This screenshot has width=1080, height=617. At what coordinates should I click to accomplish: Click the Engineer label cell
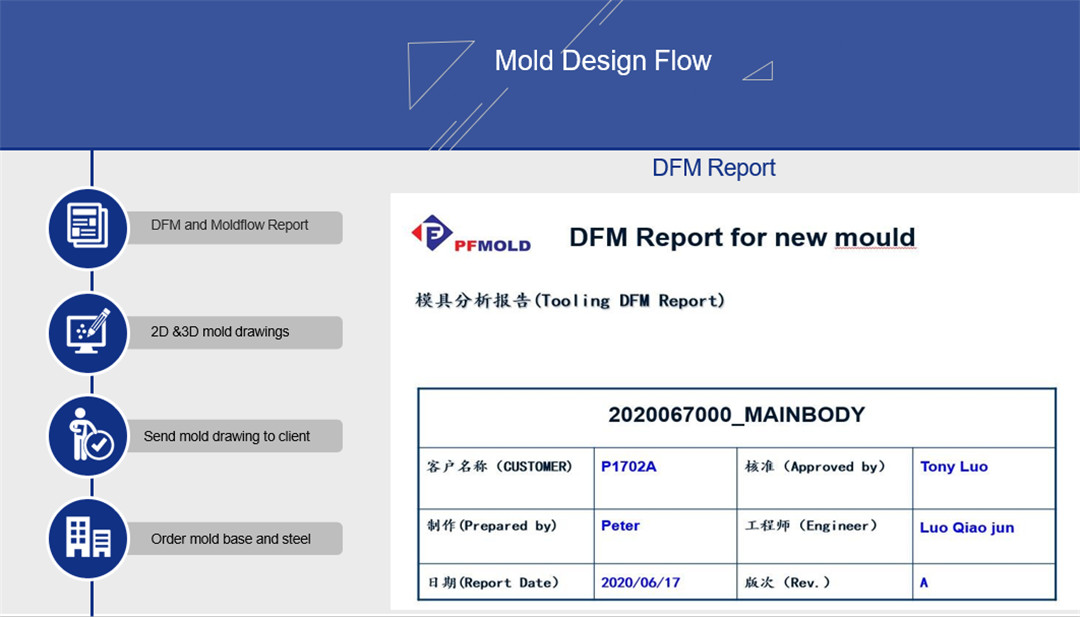pos(824,536)
